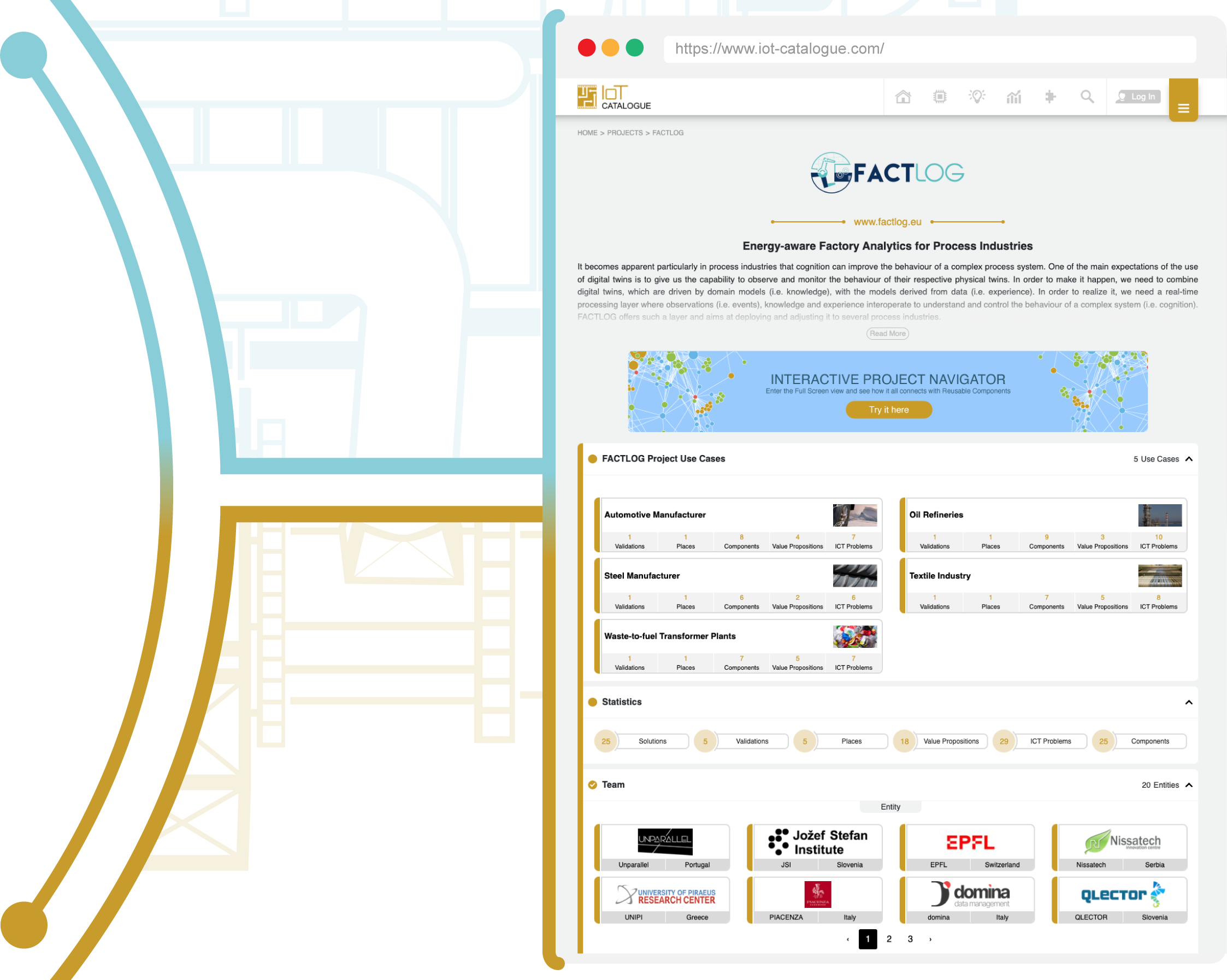1227x980 pixels.
Task: Open the chip components icon
Action: pos(940,97)
